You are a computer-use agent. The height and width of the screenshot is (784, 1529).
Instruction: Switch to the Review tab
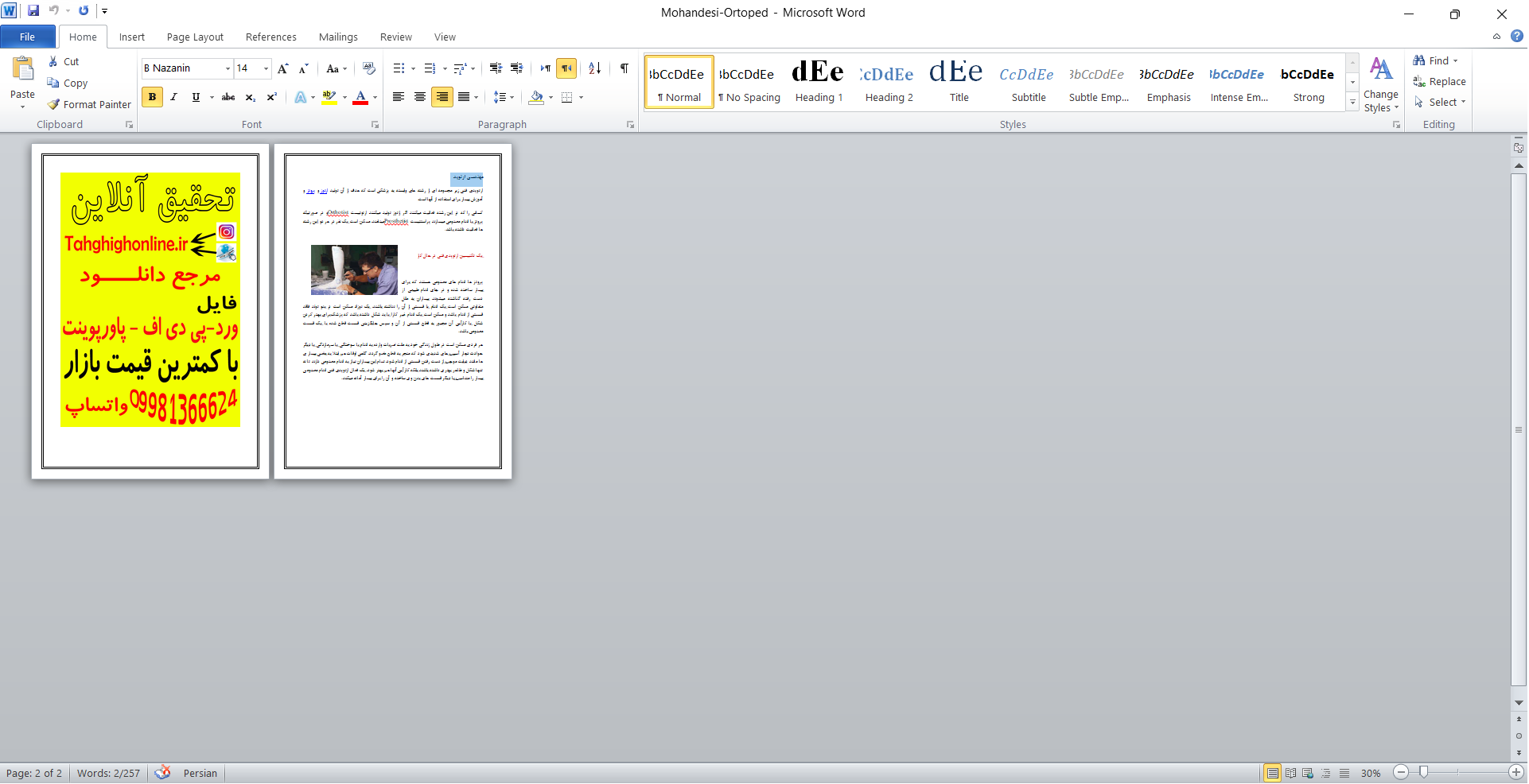(395, 37)
